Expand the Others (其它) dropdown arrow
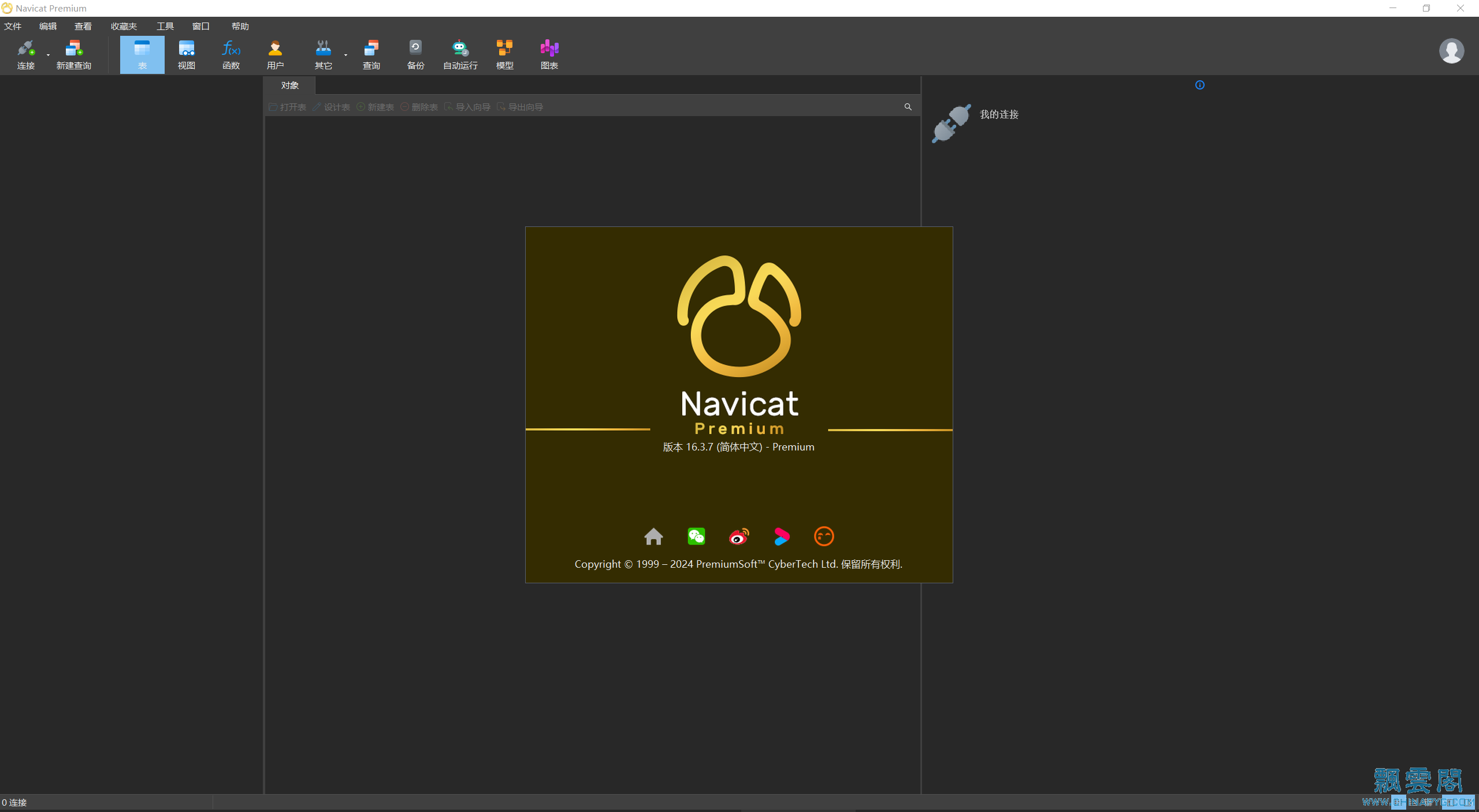 pos(345,55)
